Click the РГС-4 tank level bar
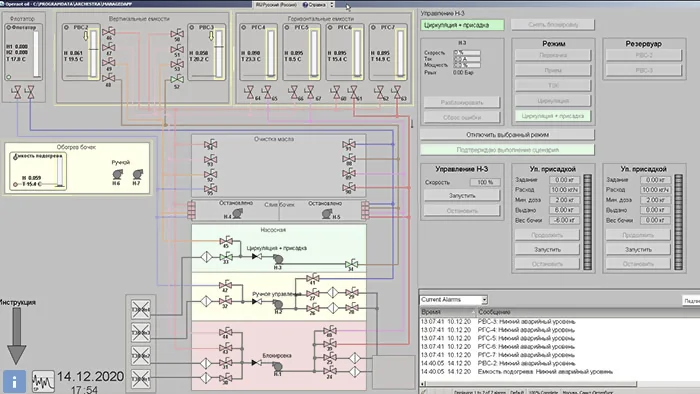The image size is (700, 394). (271, 53)
